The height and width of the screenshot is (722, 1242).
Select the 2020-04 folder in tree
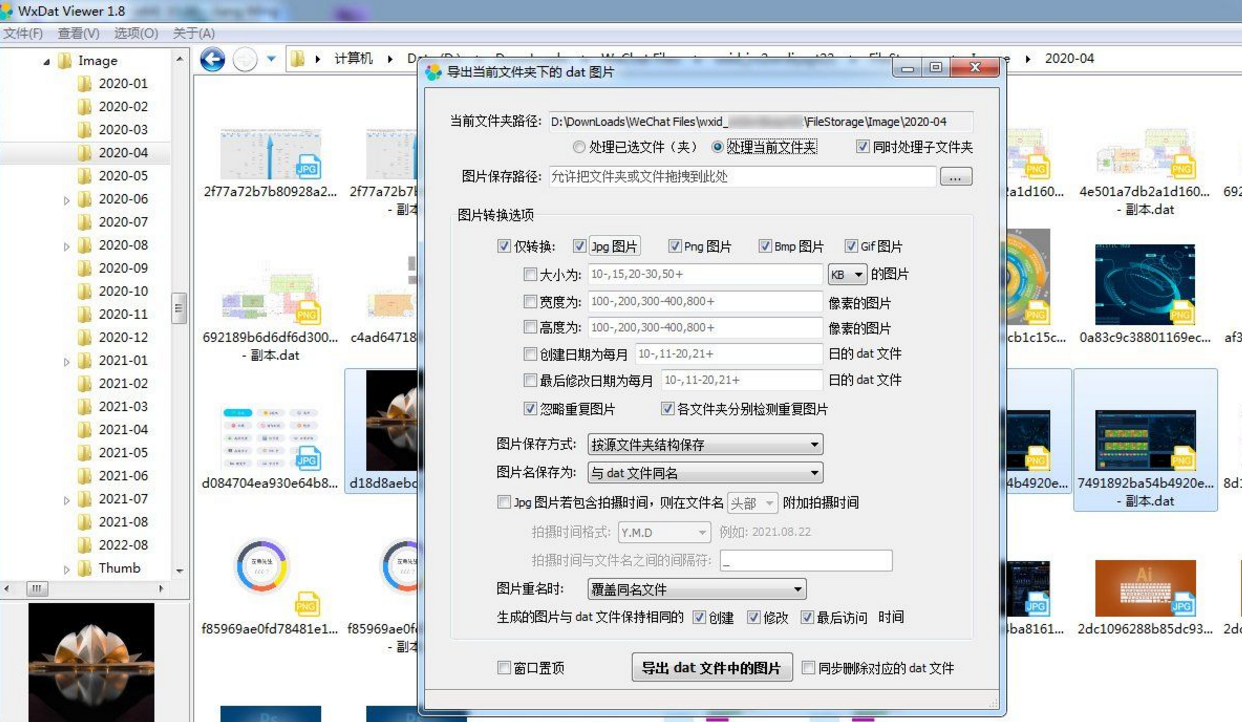tap(123, 153)
